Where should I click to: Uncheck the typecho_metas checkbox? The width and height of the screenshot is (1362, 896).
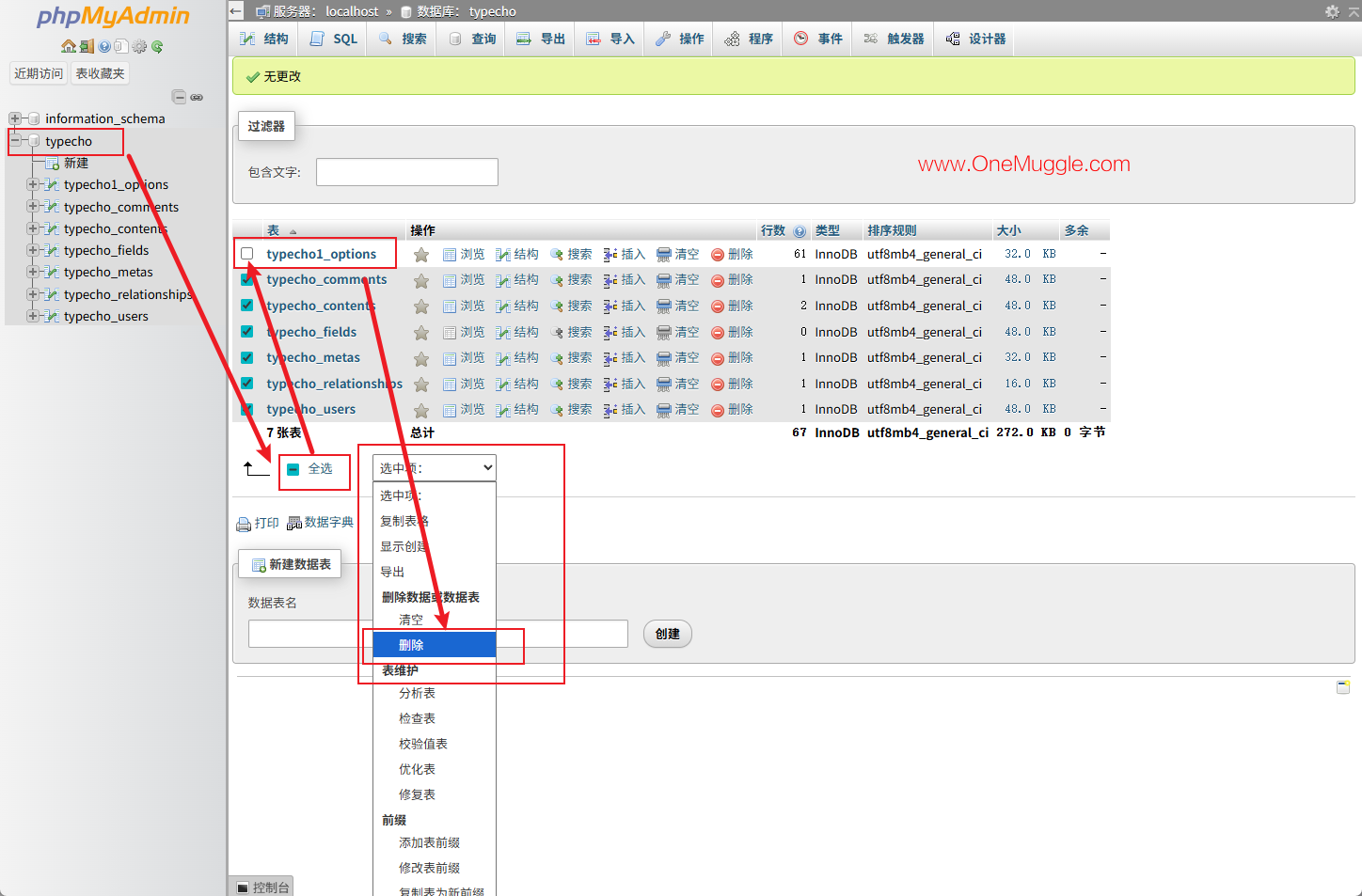(x=247, y=357)
